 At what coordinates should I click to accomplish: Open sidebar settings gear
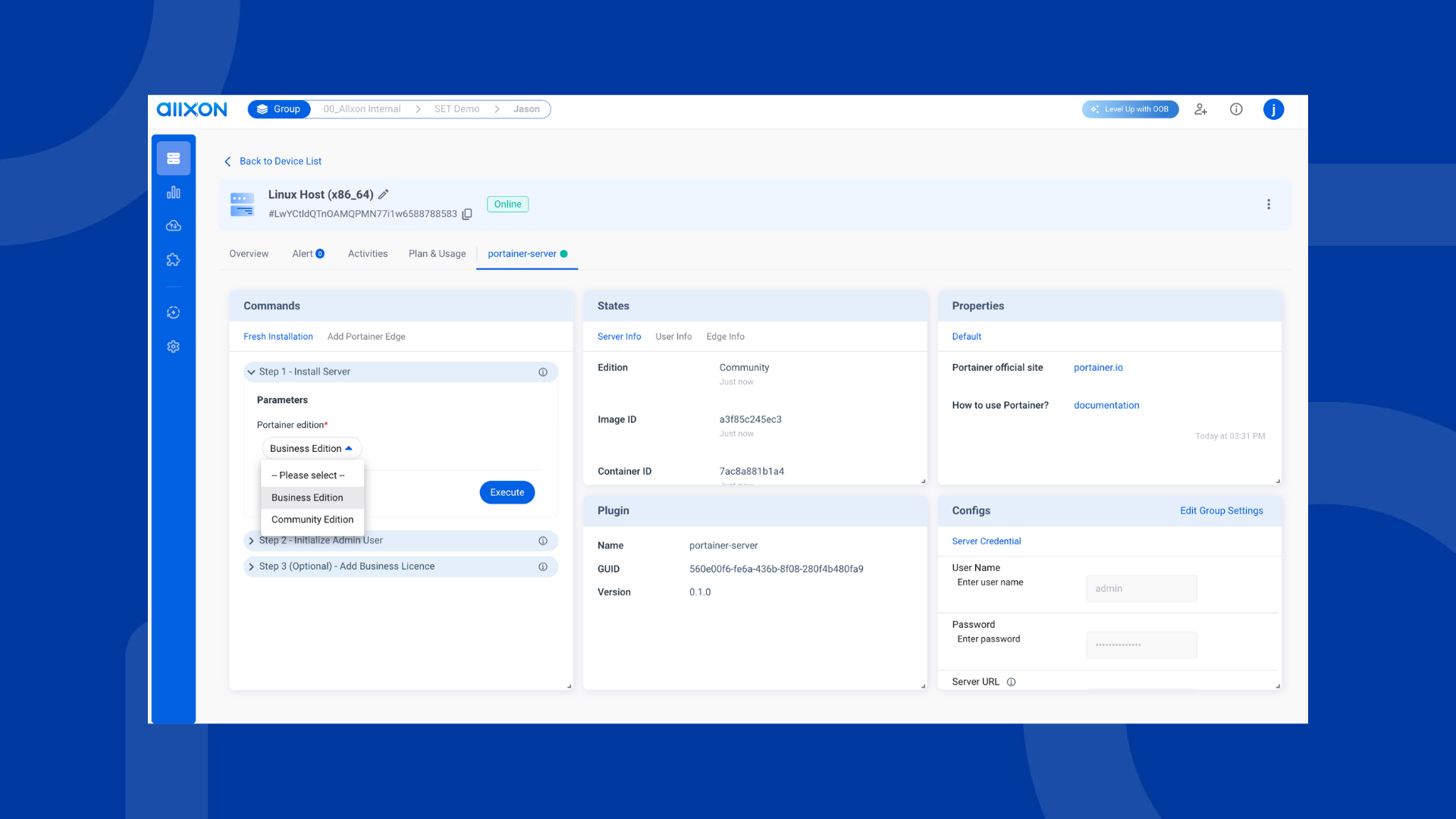pyautogui.click(x=173, y=346)
